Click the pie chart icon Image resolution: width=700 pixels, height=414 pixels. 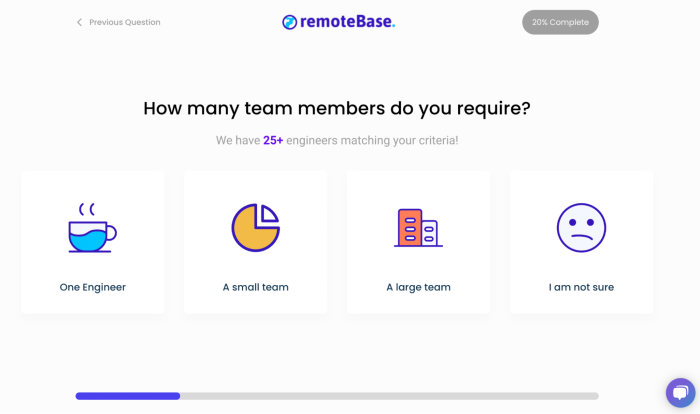point(255,228)
